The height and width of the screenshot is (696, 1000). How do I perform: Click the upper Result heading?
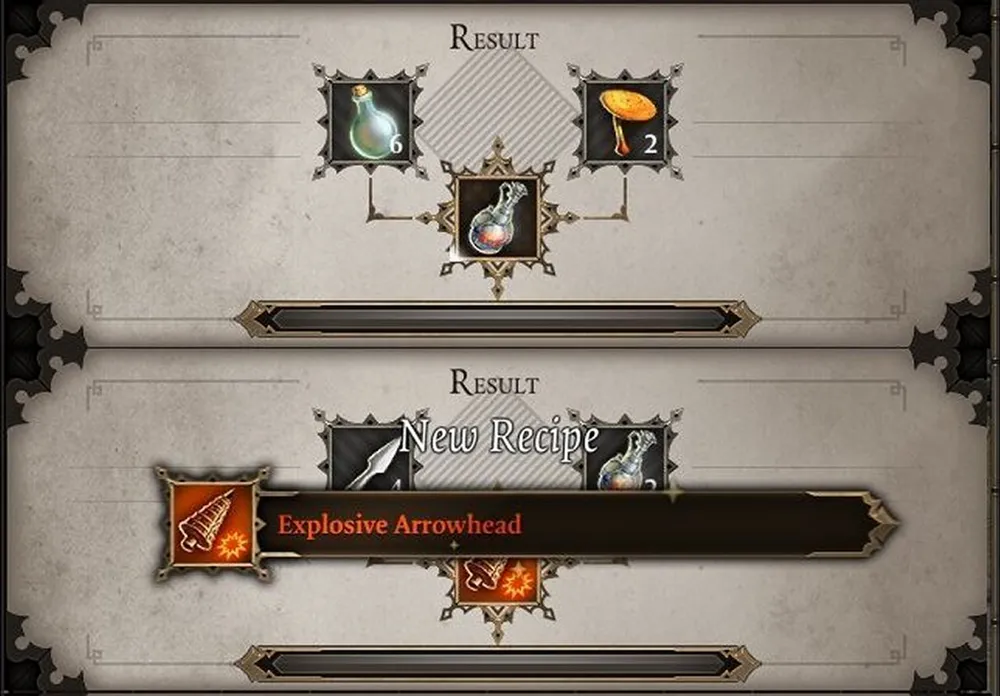click(x=494, y=38)
